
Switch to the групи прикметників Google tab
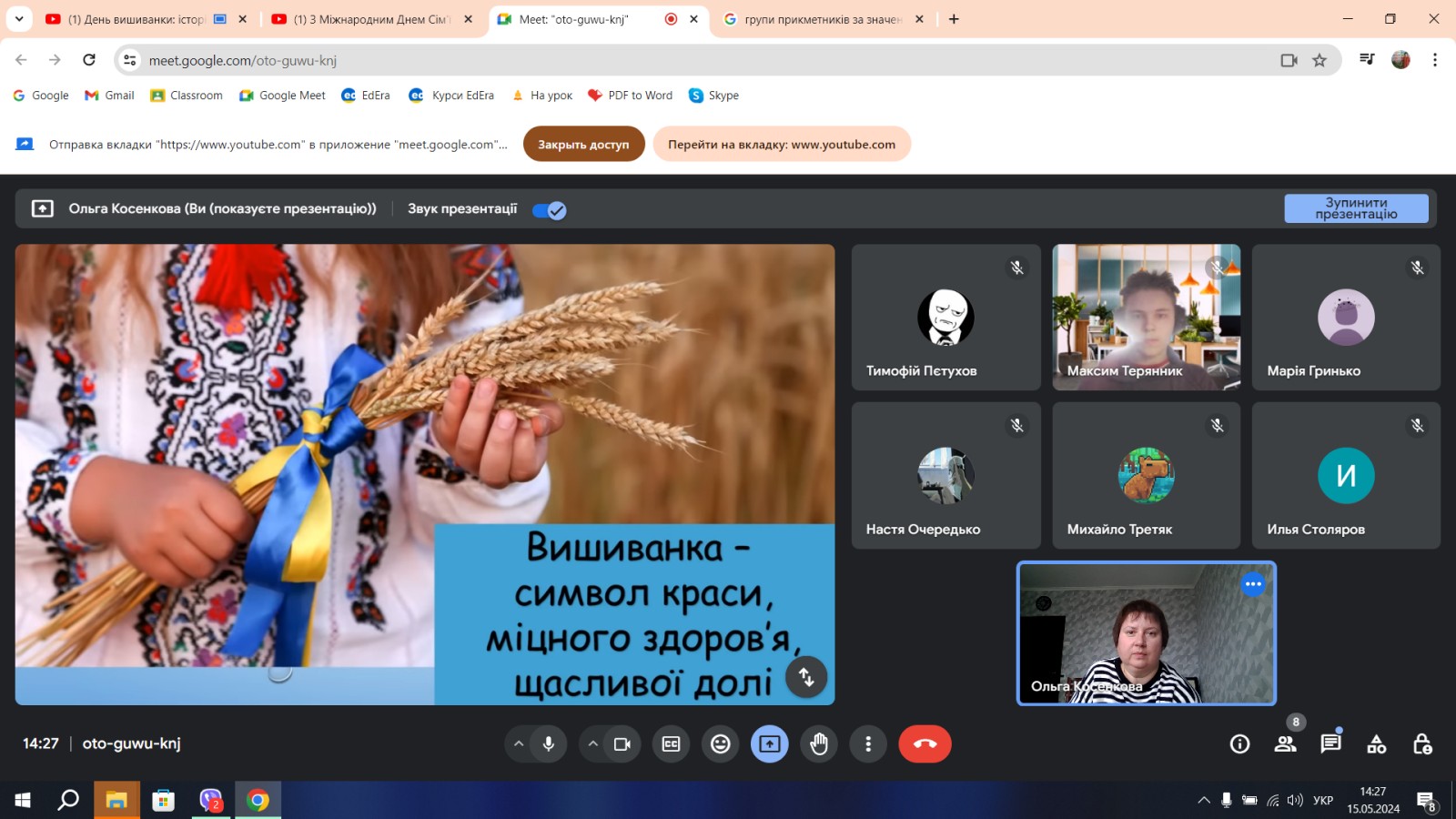(x=819, y=19)
